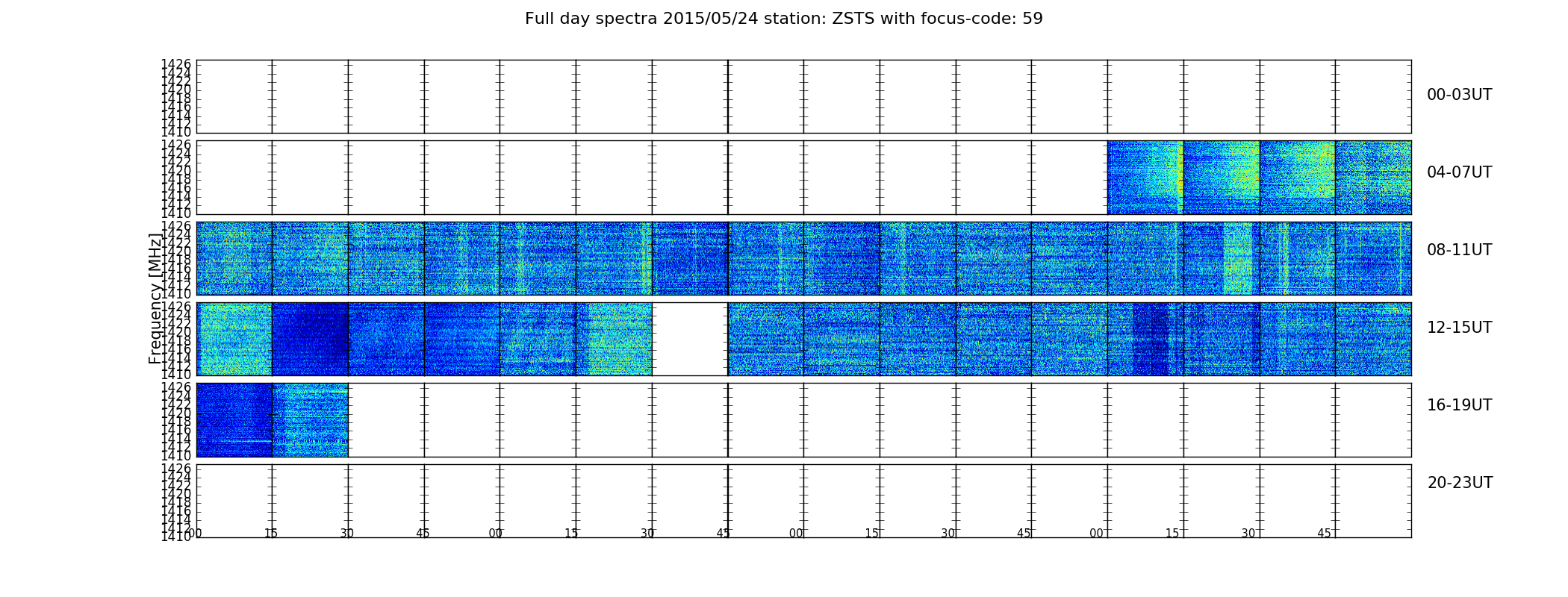1568x597 pixels.
Task: Click the '04-07UT' row label
Action: click(1459, 172)
